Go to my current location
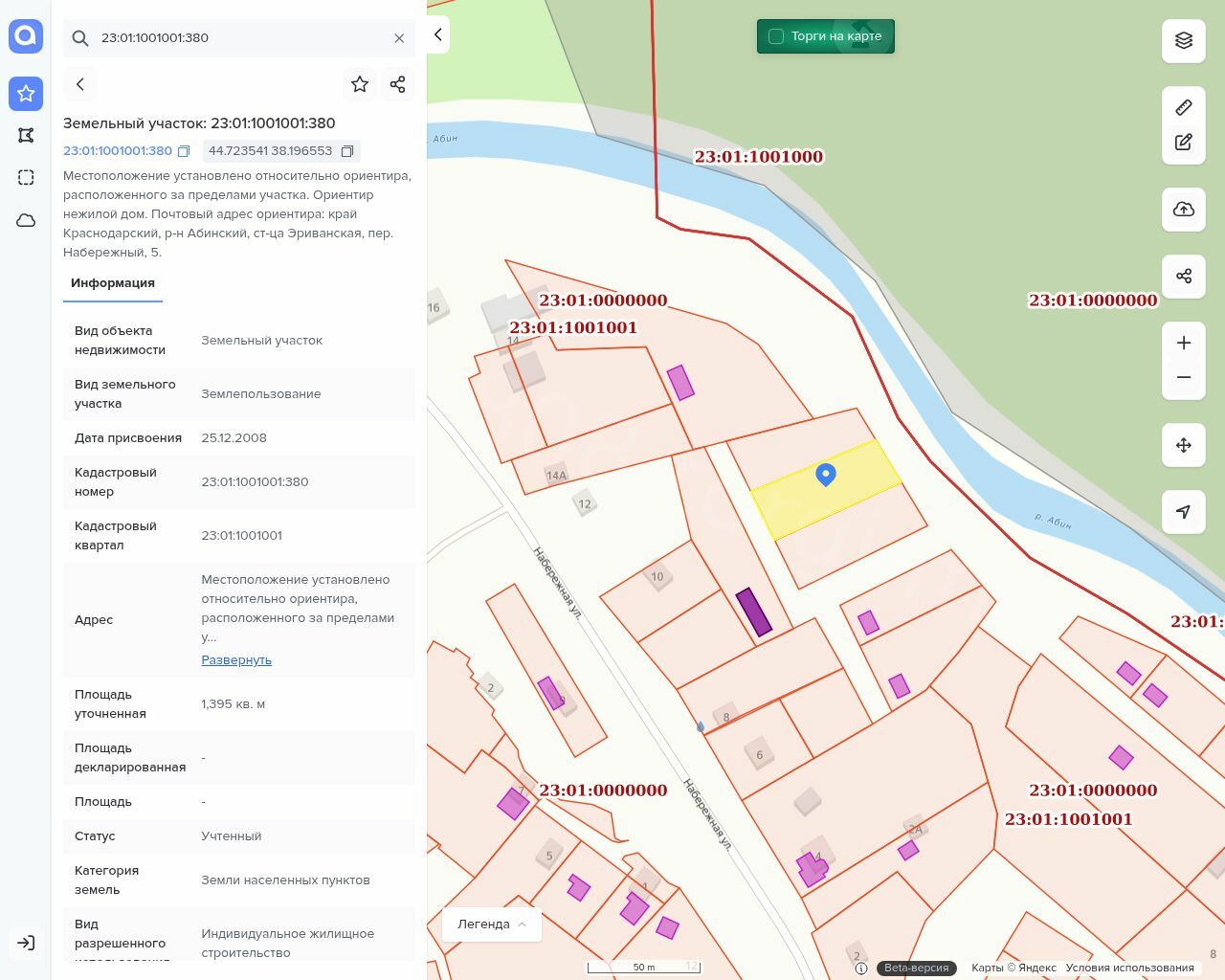The height and width of the screenshot is (980, 1225). (1184, 512)
